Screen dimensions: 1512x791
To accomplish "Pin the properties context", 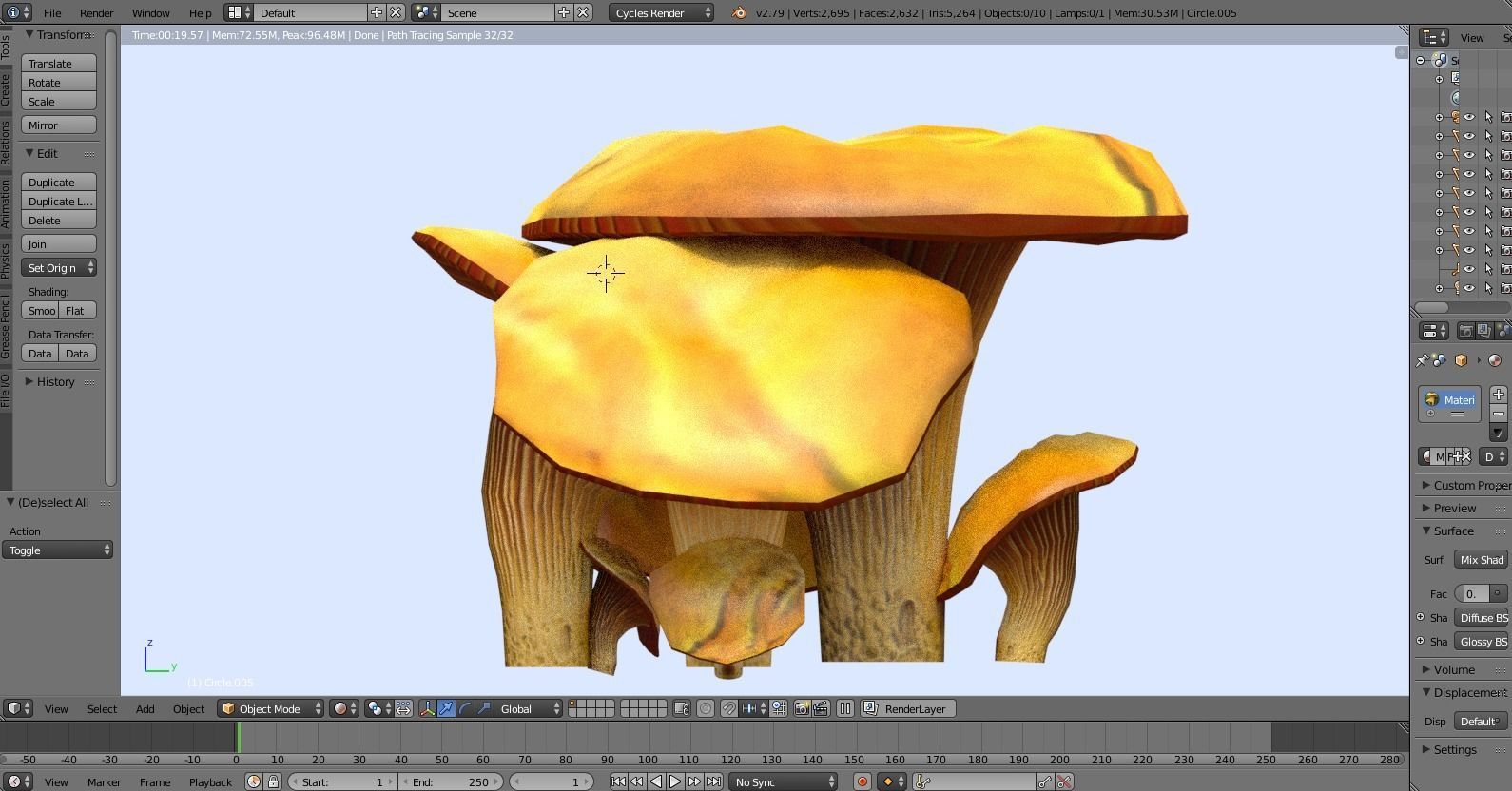I will [1422, 360].
